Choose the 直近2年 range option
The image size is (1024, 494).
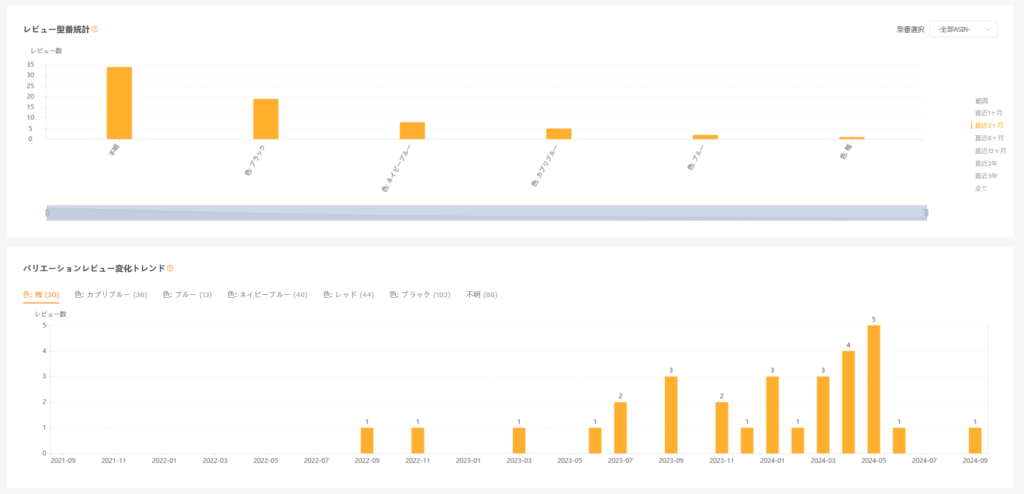[x=987, y=163]
